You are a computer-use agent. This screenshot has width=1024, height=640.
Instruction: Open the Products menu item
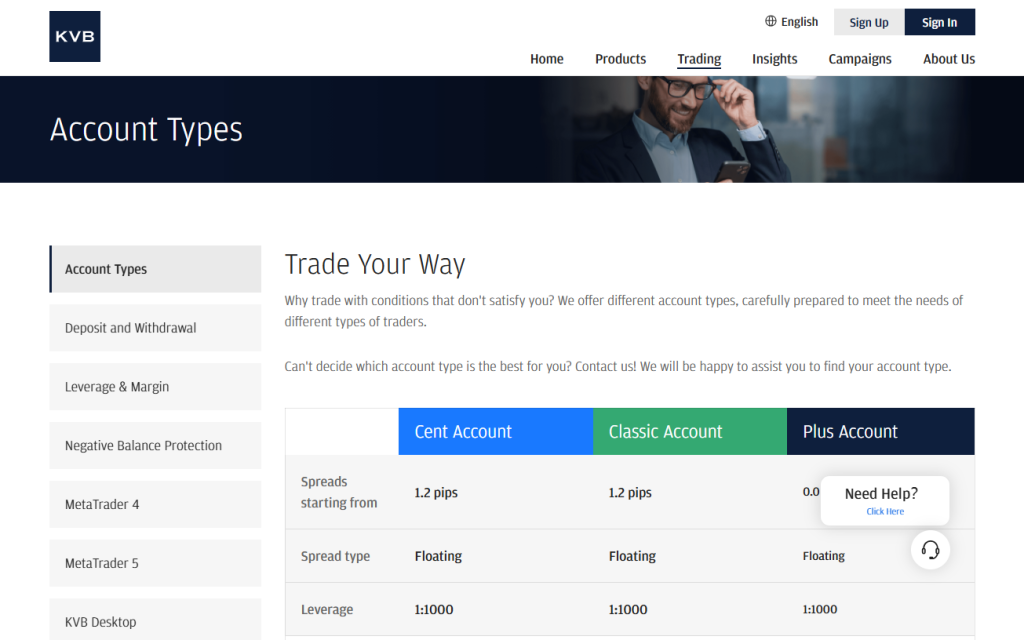pyautogui.click(x=620, y=59)
